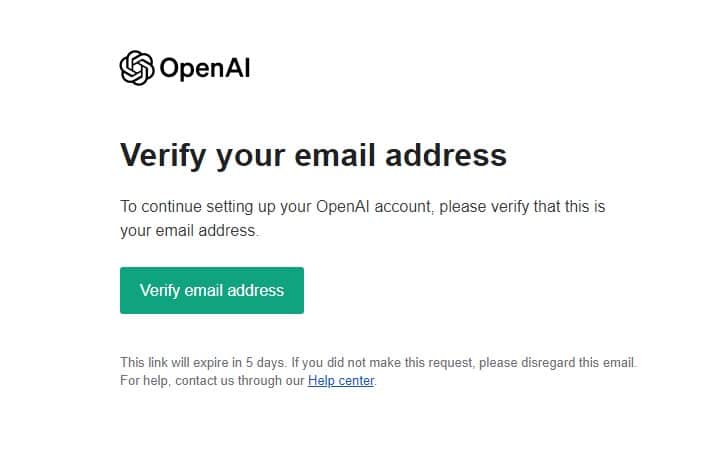Select the word "address" in the large heading
Image resolution: width=717 pixels, height=458 pixels.
(x=446, y=155)
